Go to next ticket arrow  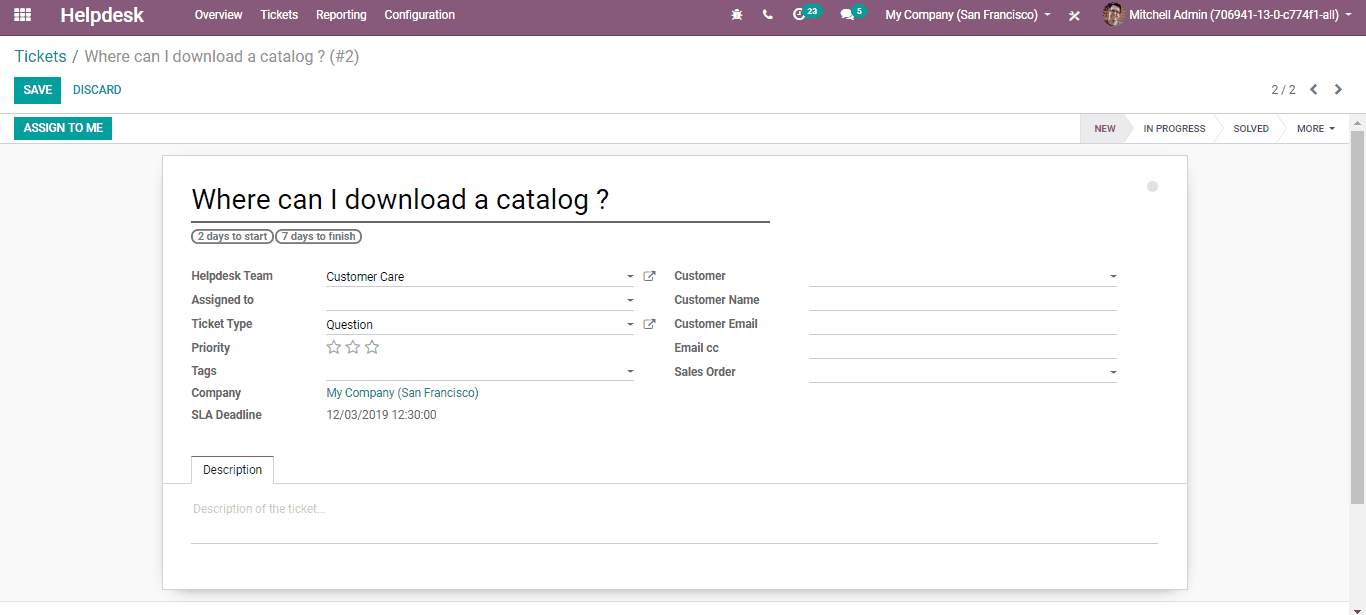coord(1338,90)
